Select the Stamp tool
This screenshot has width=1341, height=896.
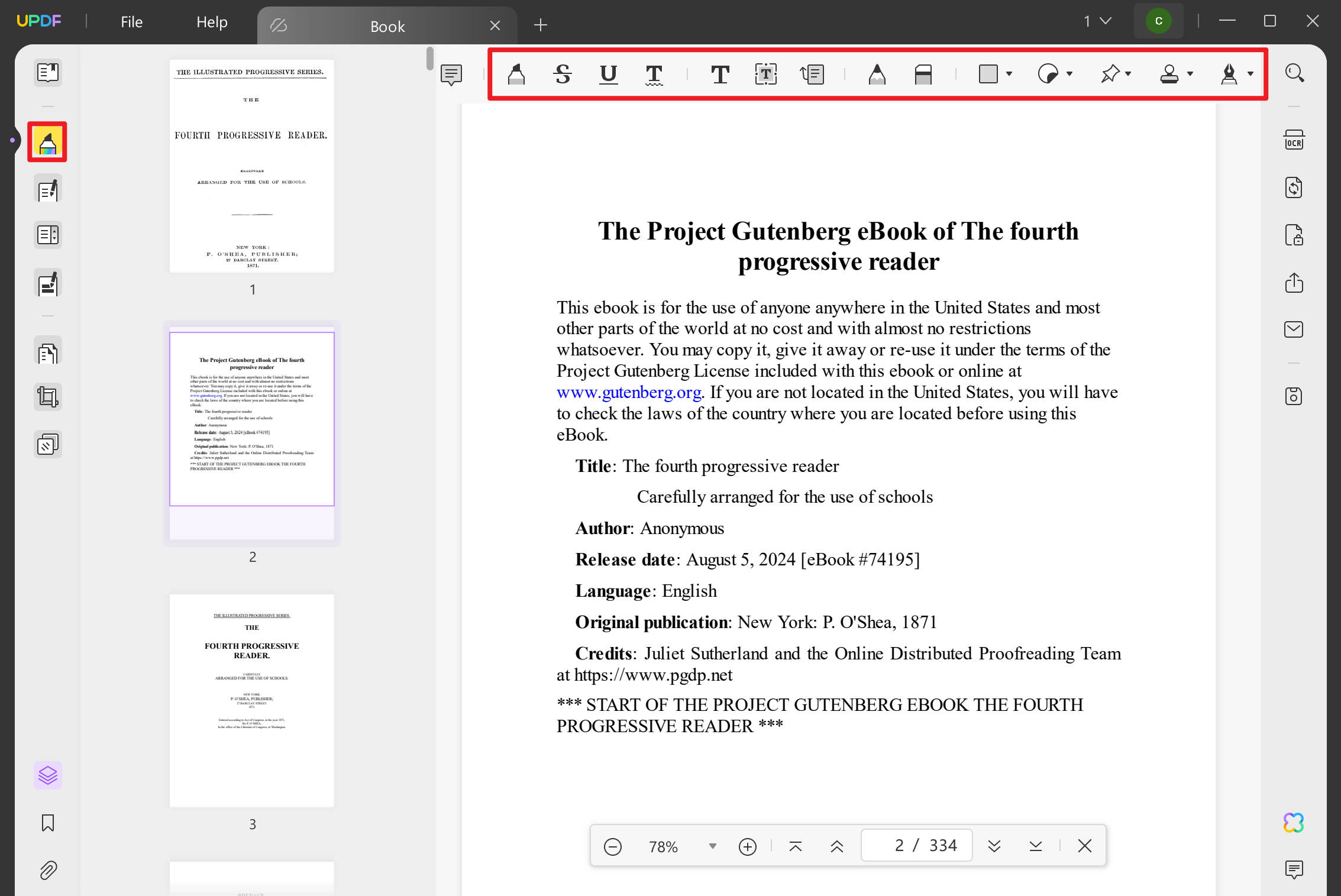1169,74
